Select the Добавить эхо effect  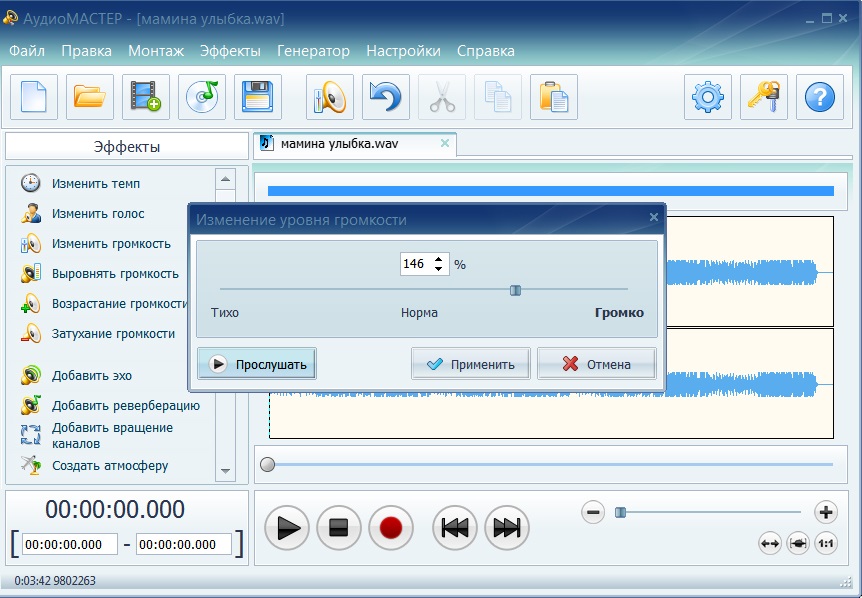click(x=92, y=376)
